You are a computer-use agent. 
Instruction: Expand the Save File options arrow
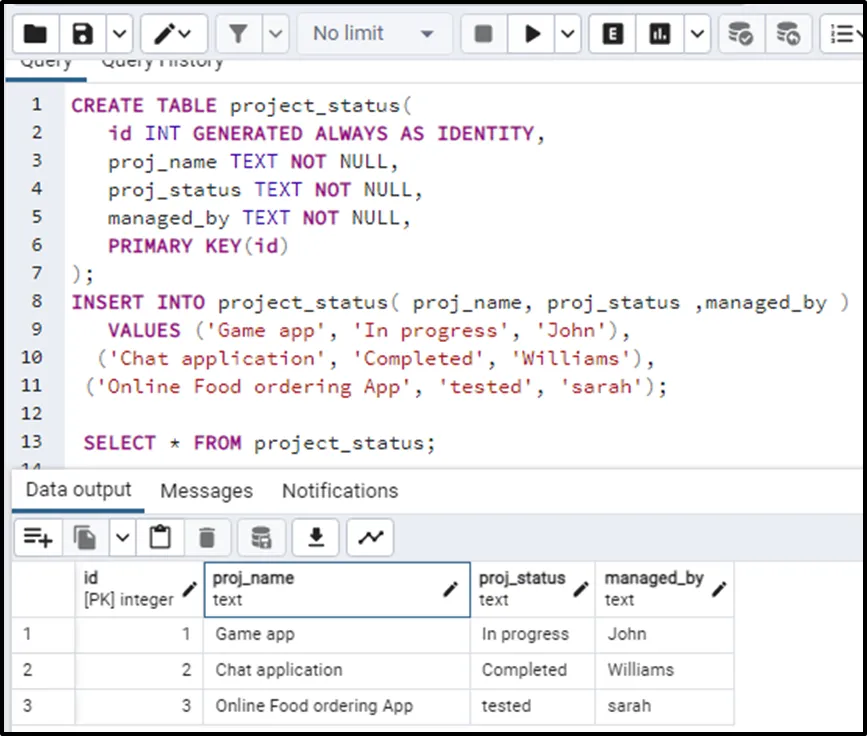118,34
